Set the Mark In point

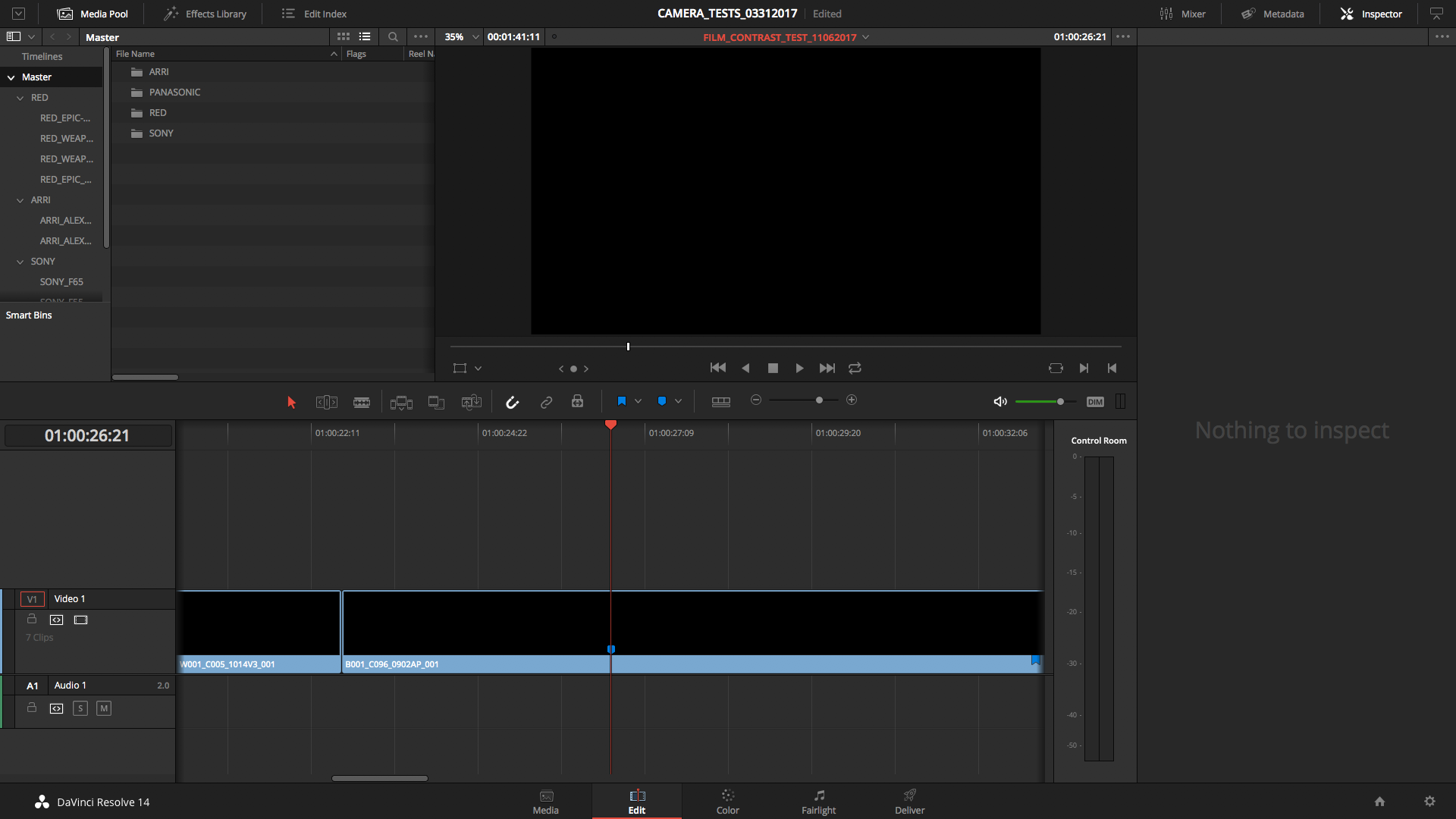1084,368
